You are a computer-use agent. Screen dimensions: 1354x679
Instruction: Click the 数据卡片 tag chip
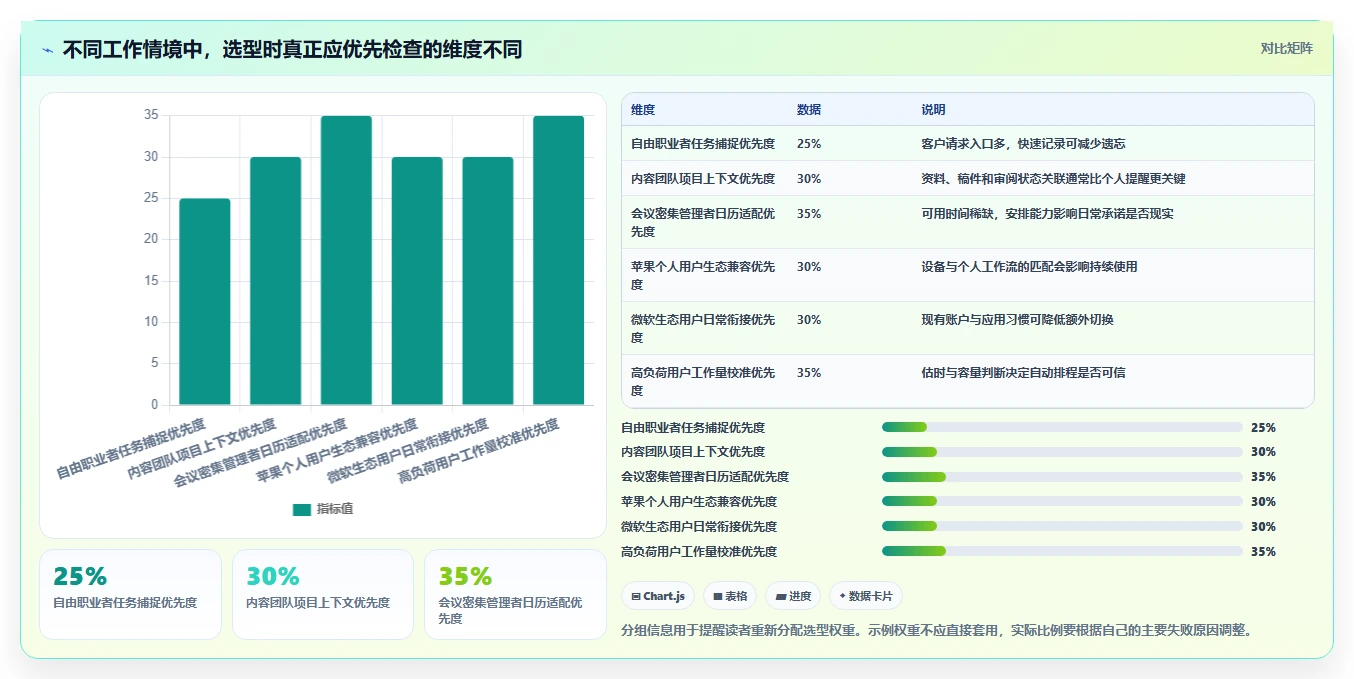866,596
